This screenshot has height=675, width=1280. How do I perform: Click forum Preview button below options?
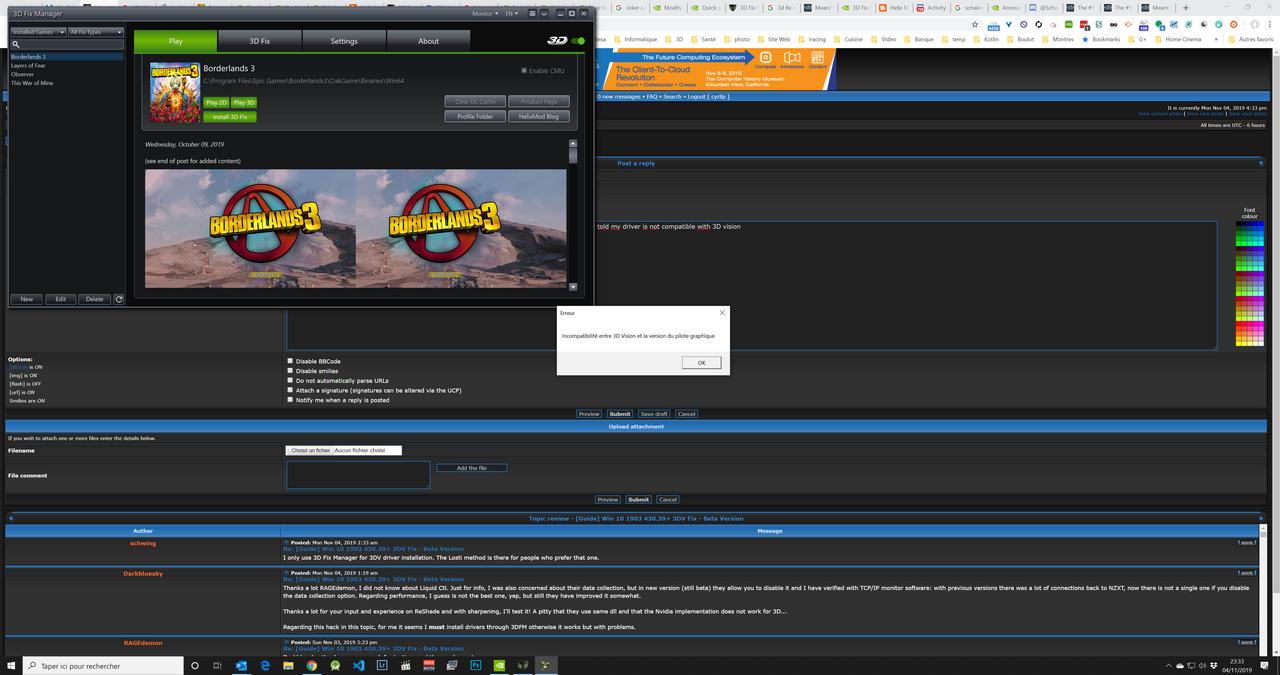589,414
